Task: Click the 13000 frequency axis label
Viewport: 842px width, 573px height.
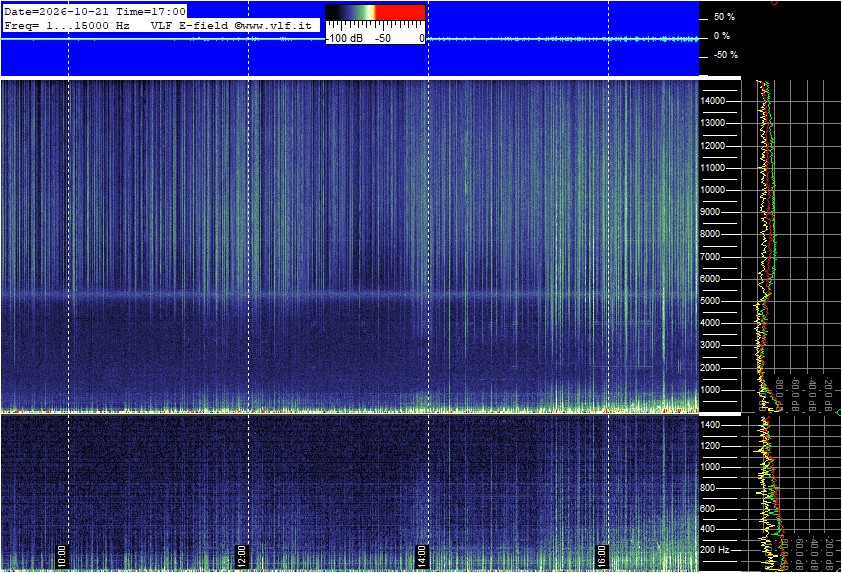Action: [713, 123]
